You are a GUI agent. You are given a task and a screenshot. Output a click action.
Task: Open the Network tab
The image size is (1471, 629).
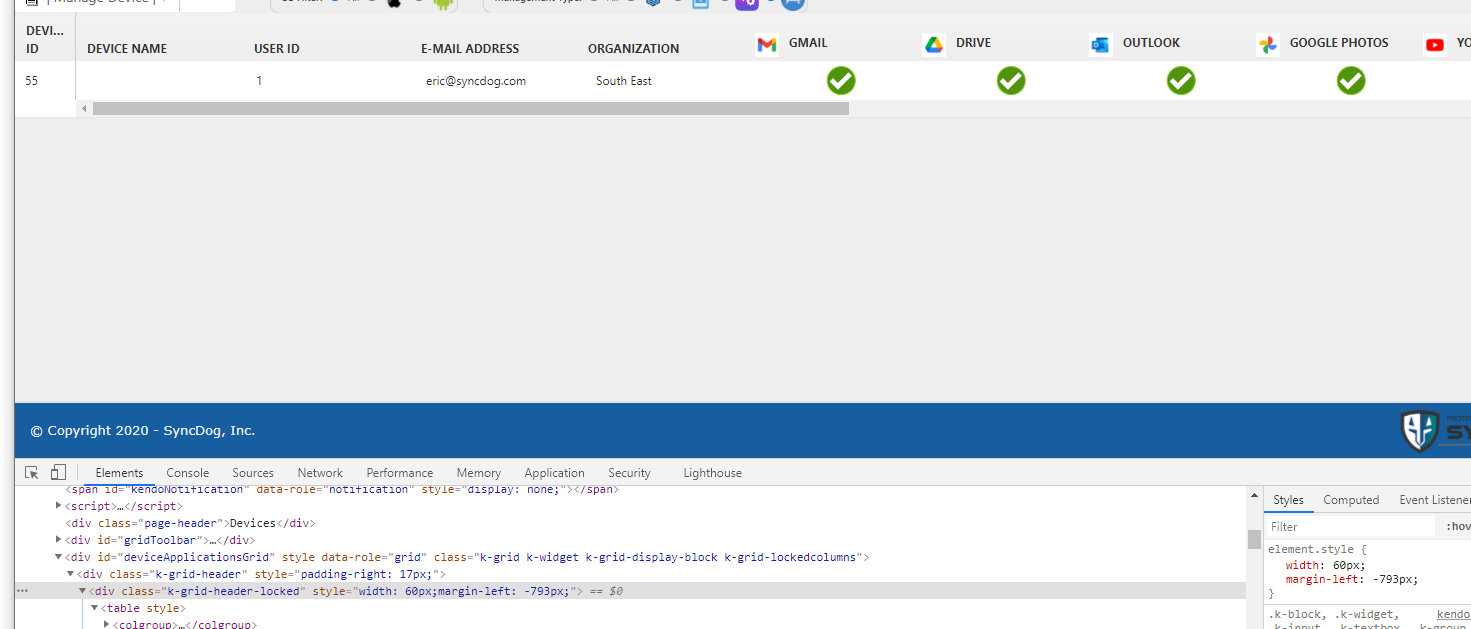320,473
